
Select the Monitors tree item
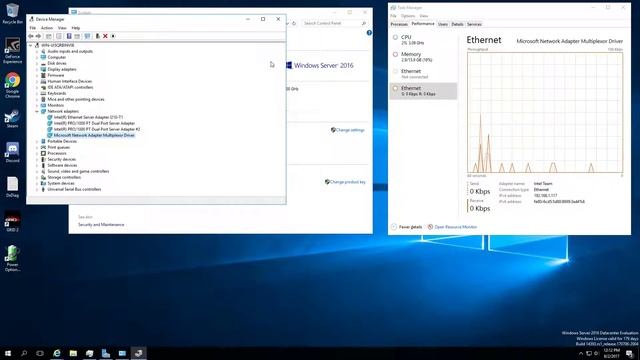tap(56, 105)
